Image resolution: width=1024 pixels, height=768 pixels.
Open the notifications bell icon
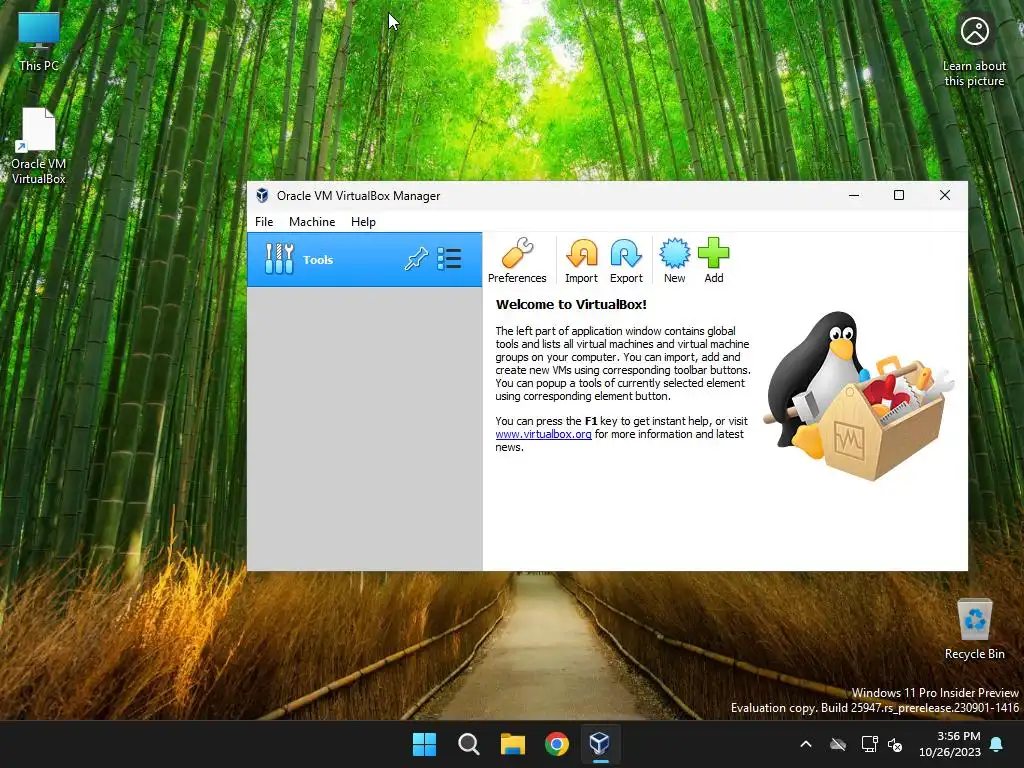[996, 744]
